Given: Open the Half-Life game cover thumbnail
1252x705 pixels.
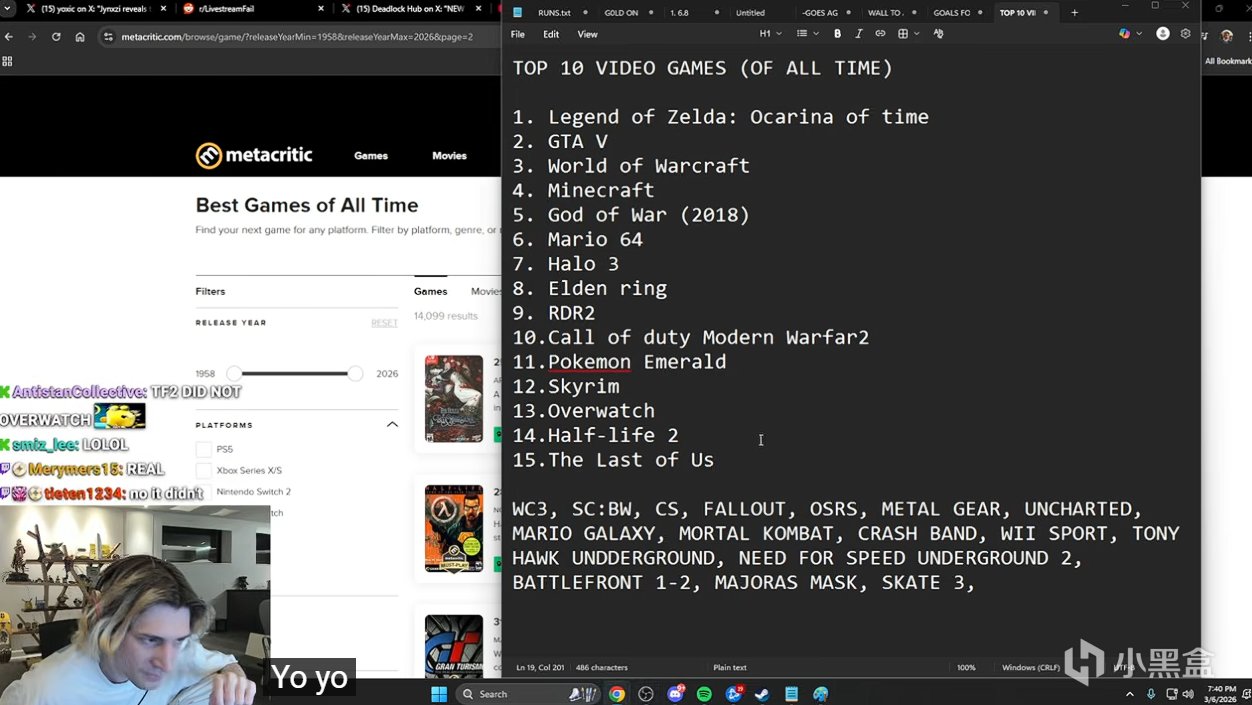Looking at the screenshot, I should point(454,528).
